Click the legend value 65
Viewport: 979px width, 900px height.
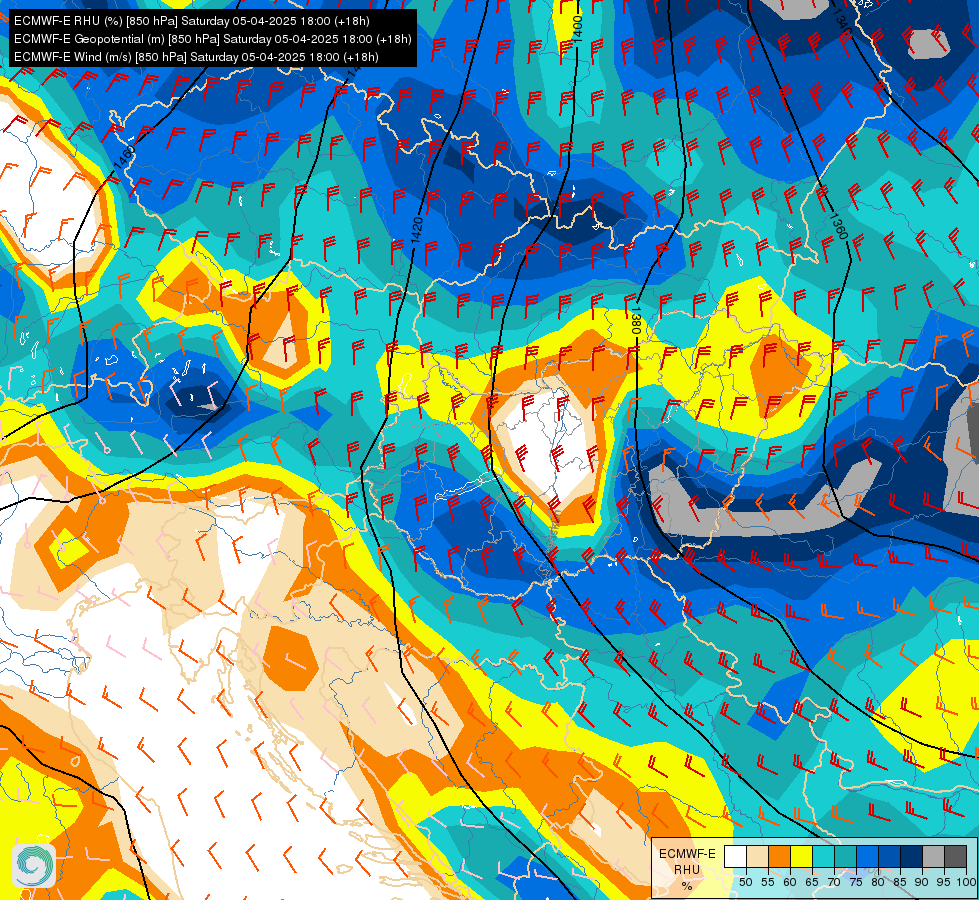(812, 882)
